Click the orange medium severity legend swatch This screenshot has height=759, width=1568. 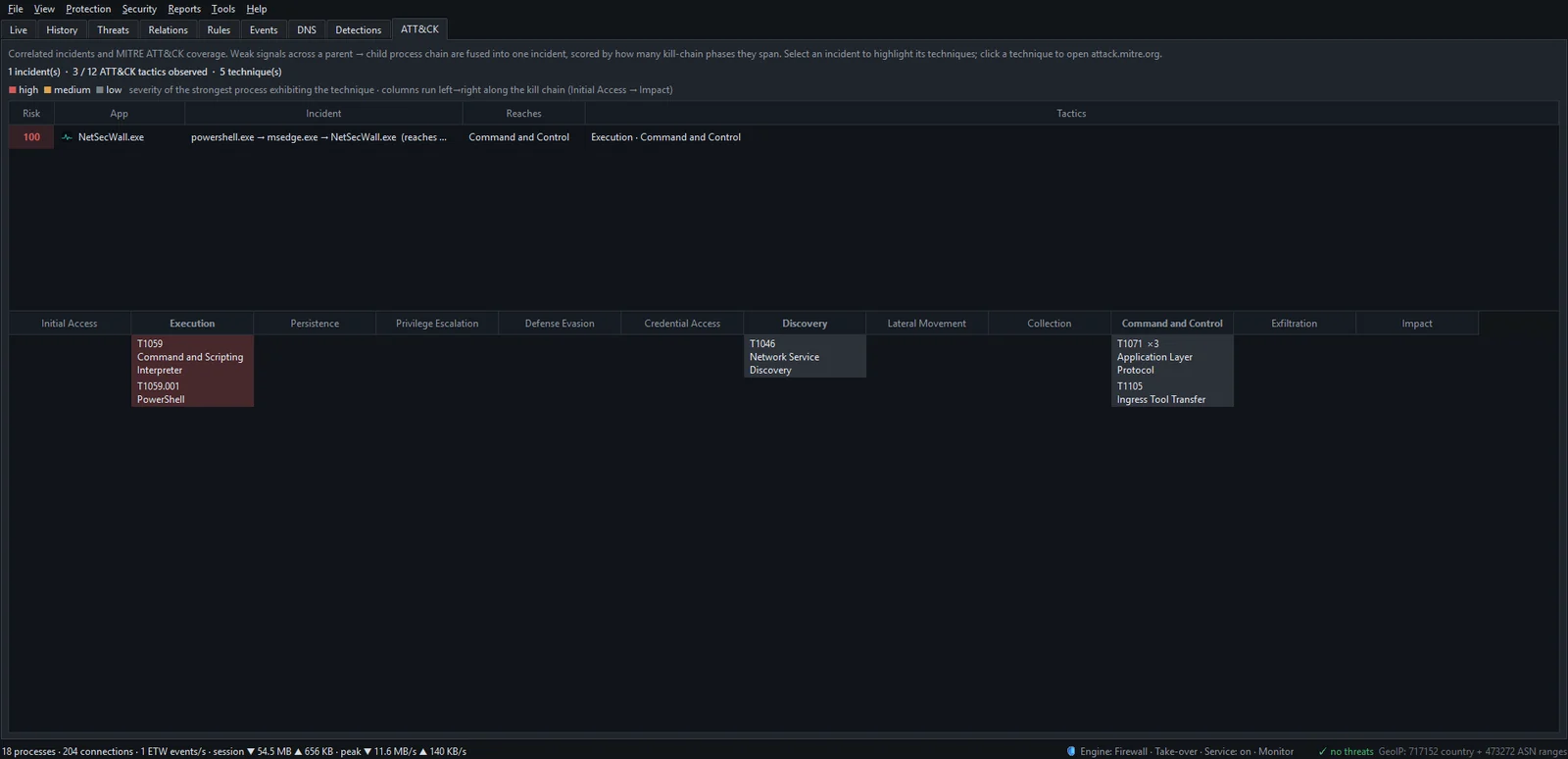point(47,90)
